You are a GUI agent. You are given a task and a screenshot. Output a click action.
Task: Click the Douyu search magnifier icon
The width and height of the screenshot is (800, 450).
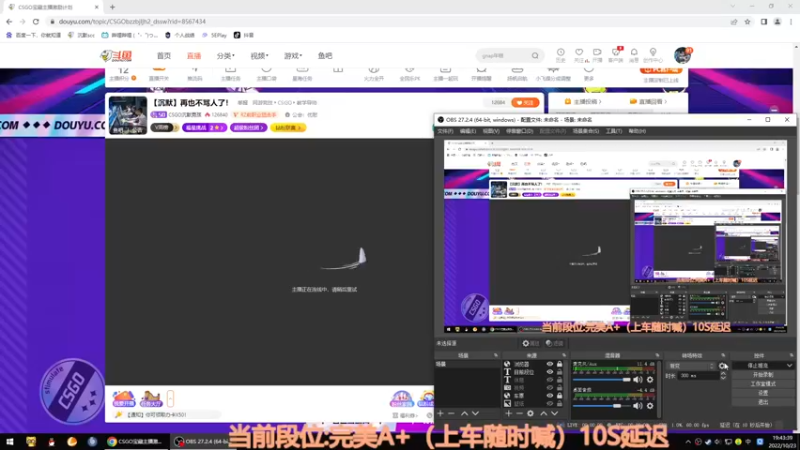click(535, 56)
